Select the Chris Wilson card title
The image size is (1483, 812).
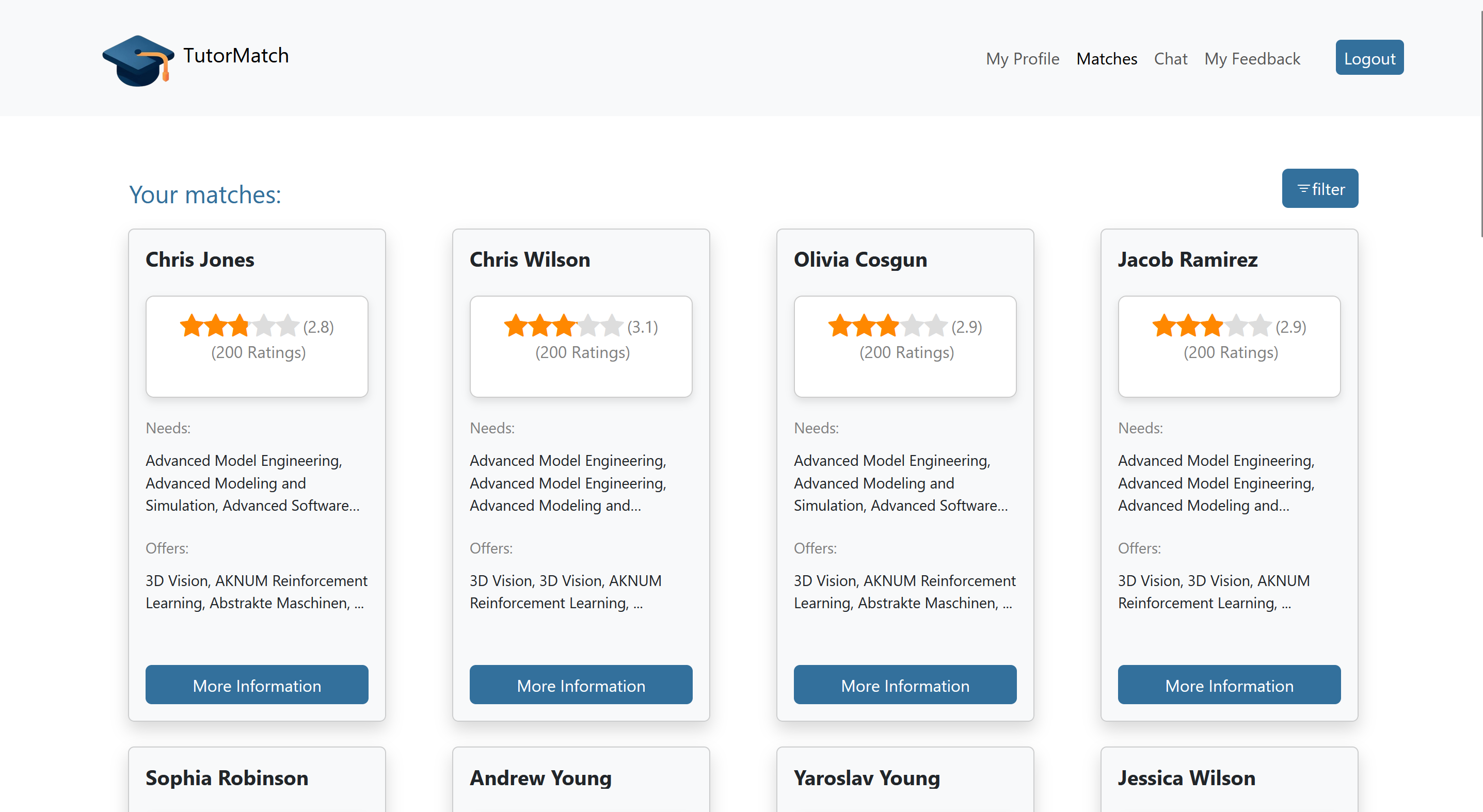point(530,259)
